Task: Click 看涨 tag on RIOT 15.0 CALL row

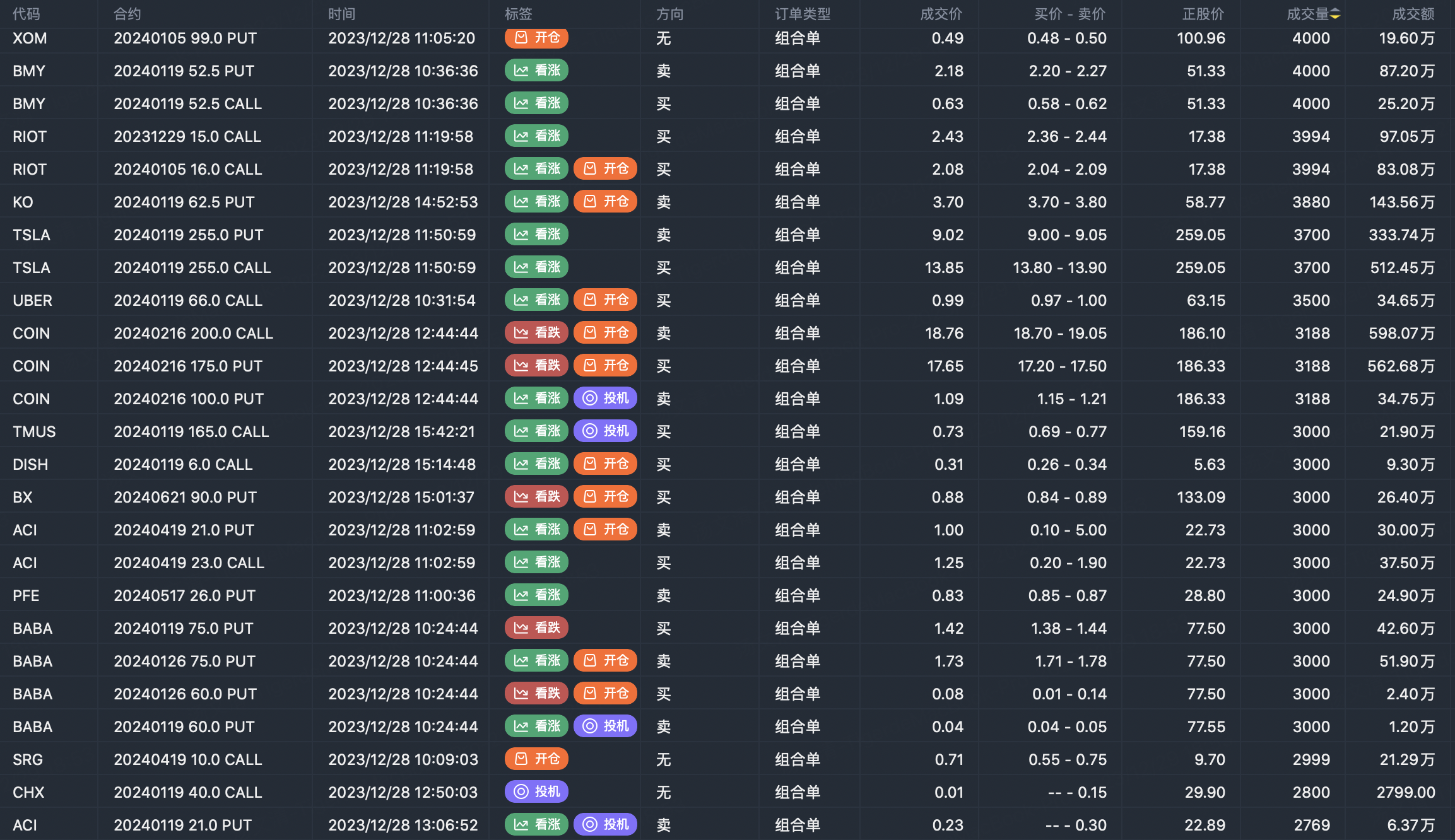Action: pos(536,136)
